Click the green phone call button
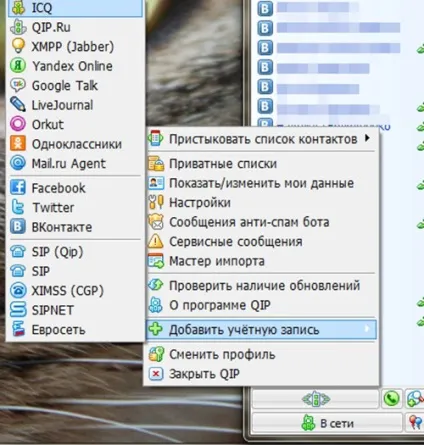This screenshot has width=424, height=445. (391, 399)
